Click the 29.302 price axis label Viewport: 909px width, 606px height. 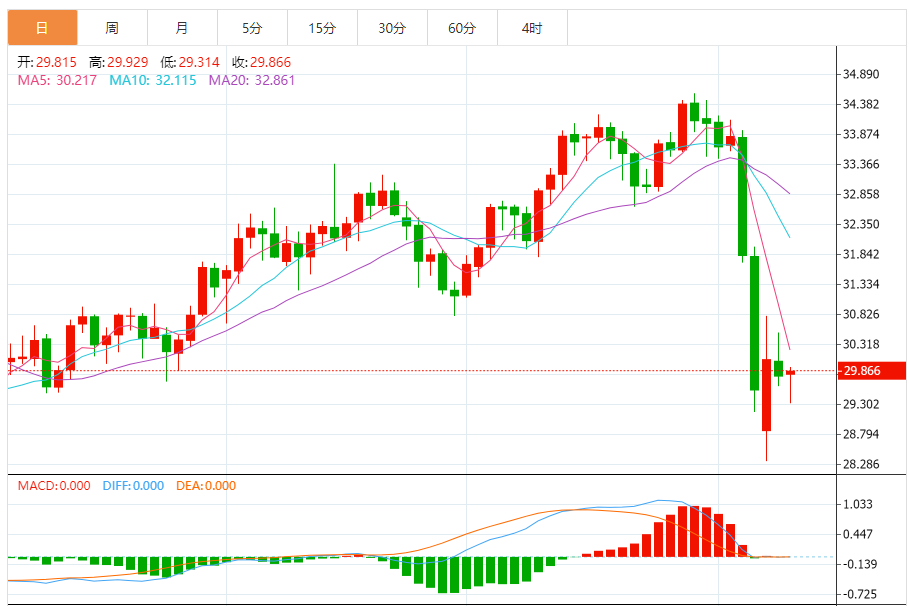(x=861, y=404)
